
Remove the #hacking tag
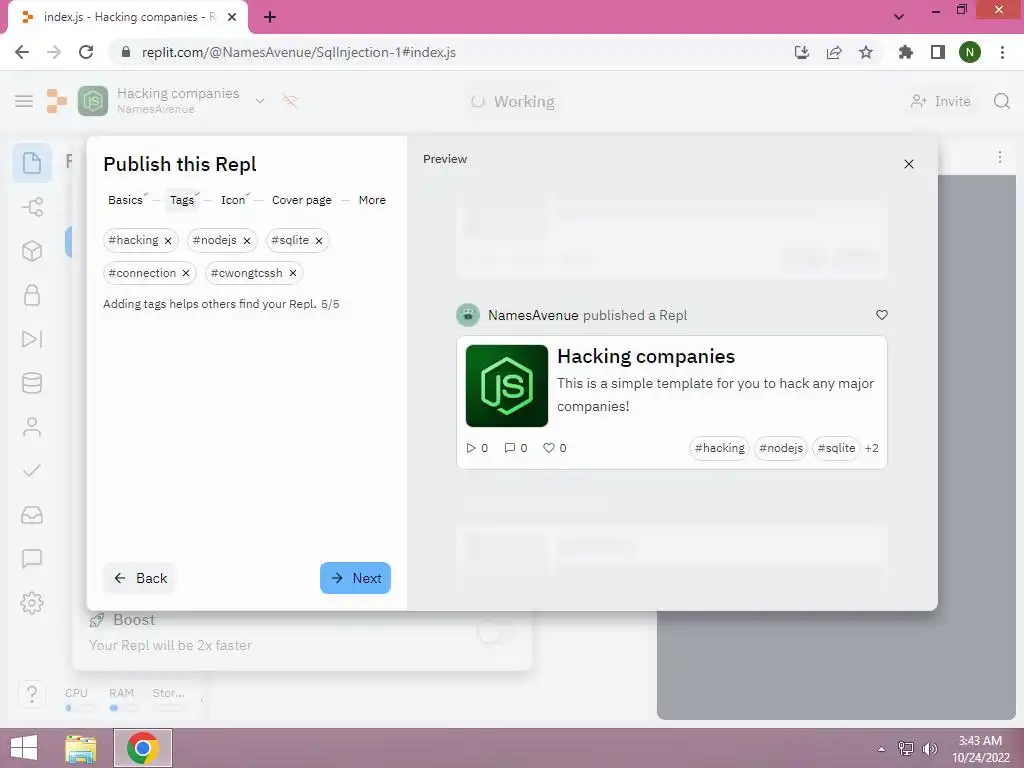168,241
